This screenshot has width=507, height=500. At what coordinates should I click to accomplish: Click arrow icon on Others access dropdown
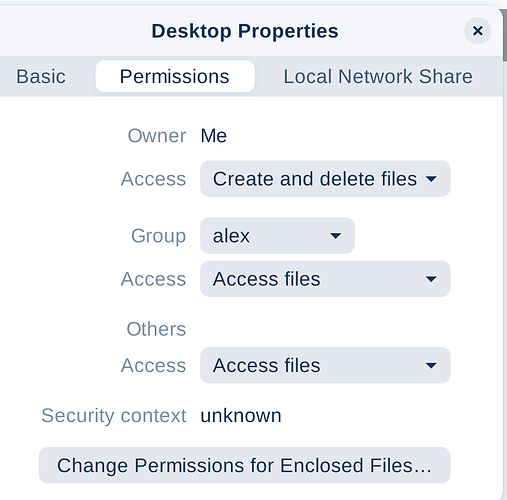tap(431, 366)
